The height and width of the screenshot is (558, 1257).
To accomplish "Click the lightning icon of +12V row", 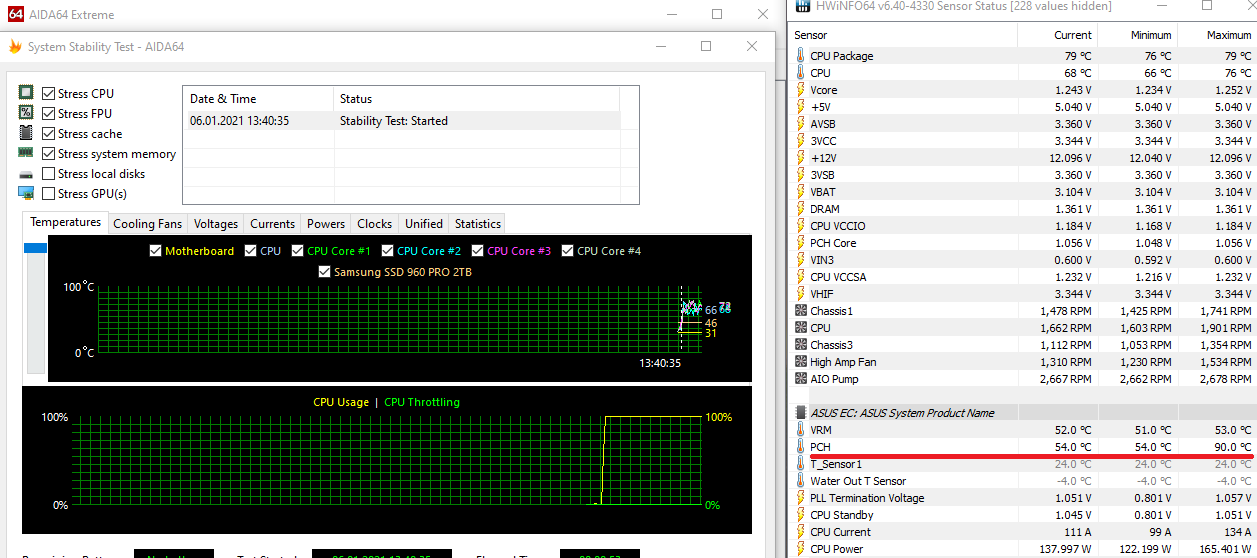I will tap(800, 158).
